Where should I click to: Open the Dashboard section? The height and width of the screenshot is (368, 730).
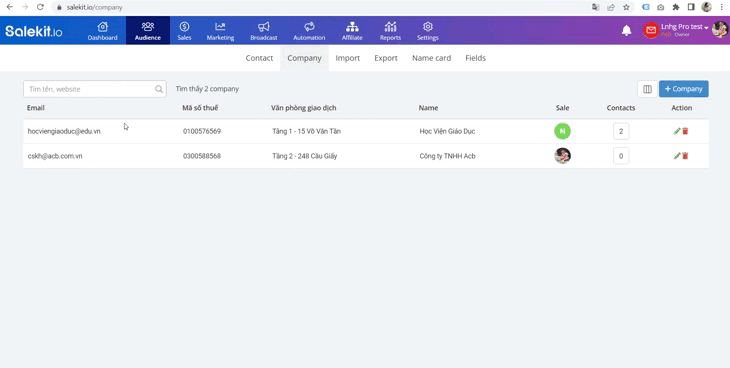[102, 31]
